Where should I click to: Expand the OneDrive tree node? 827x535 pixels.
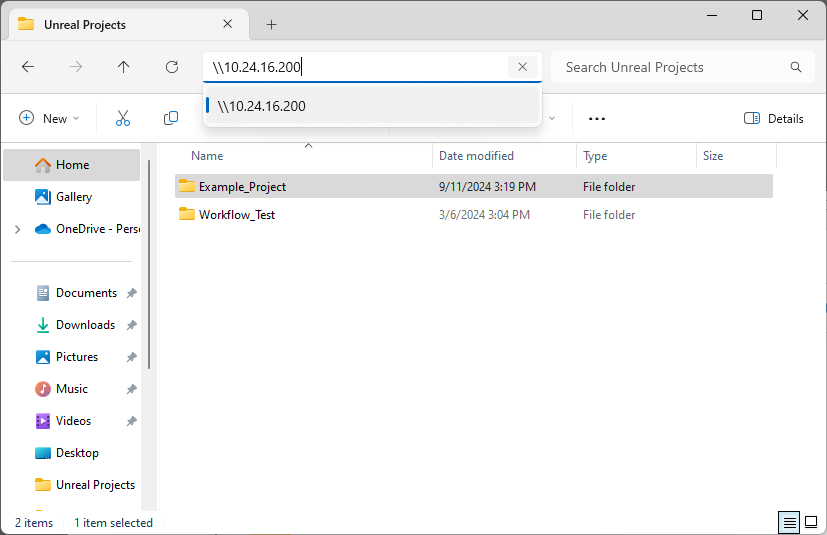pyautogui.click(x=17, y=229)
